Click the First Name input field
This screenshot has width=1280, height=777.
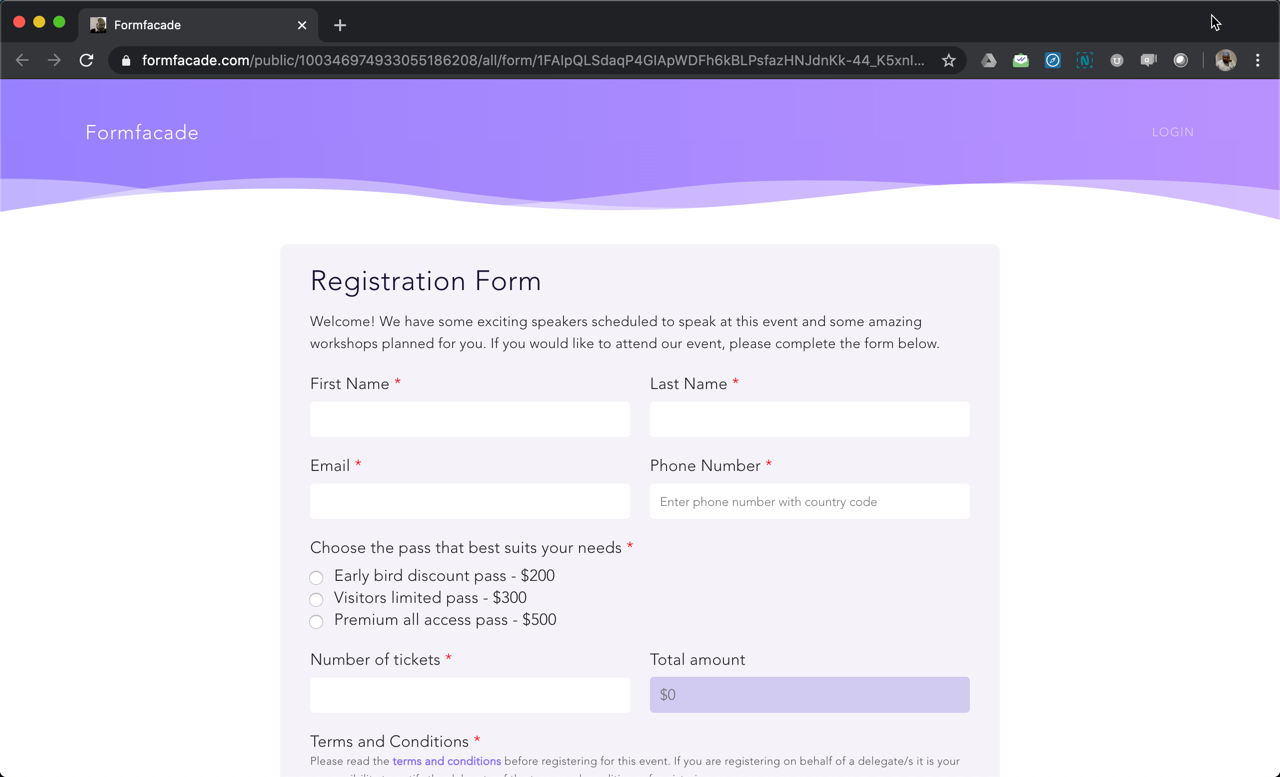(x=470, y=420)
